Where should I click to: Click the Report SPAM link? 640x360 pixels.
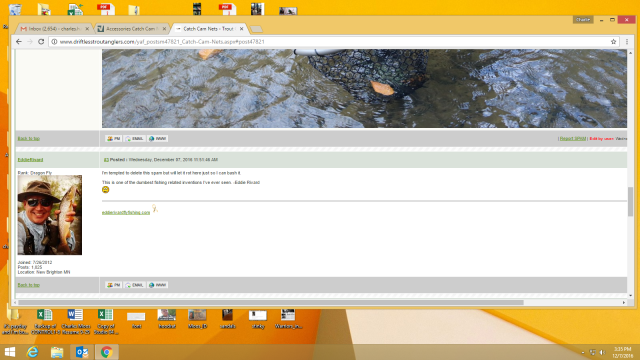(573, 139)
